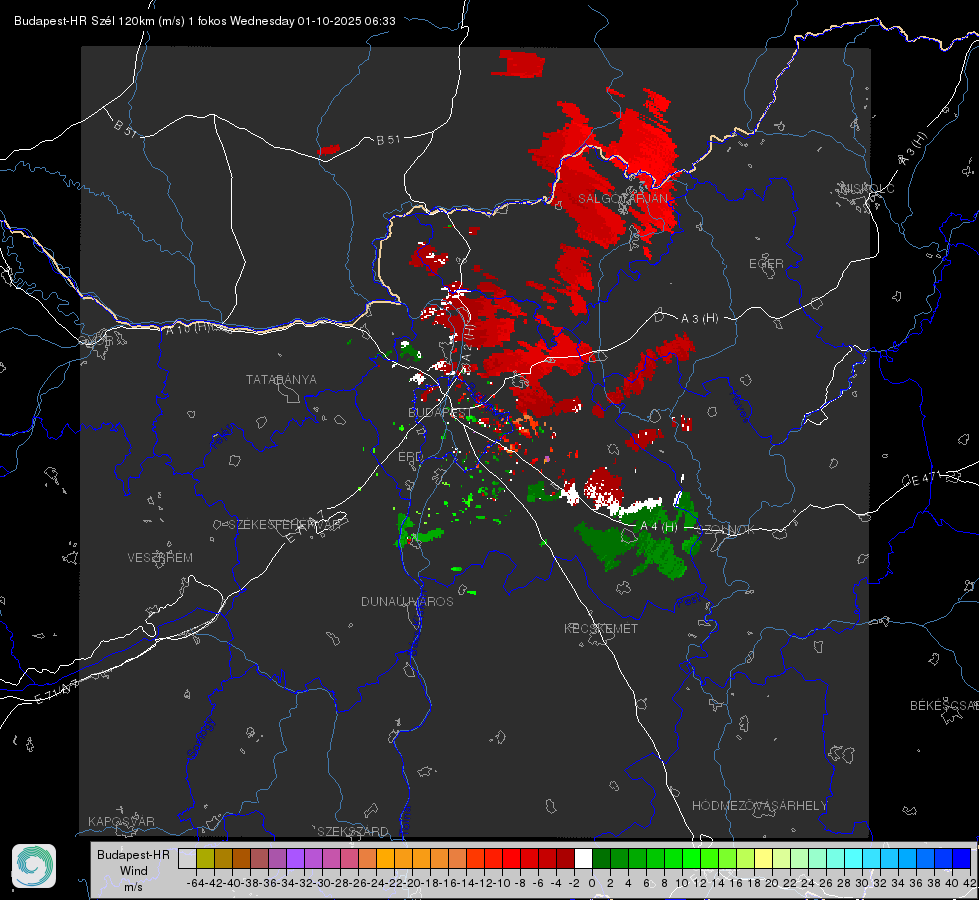Click the KAPOSVÁR city label

tap(121, 821)
